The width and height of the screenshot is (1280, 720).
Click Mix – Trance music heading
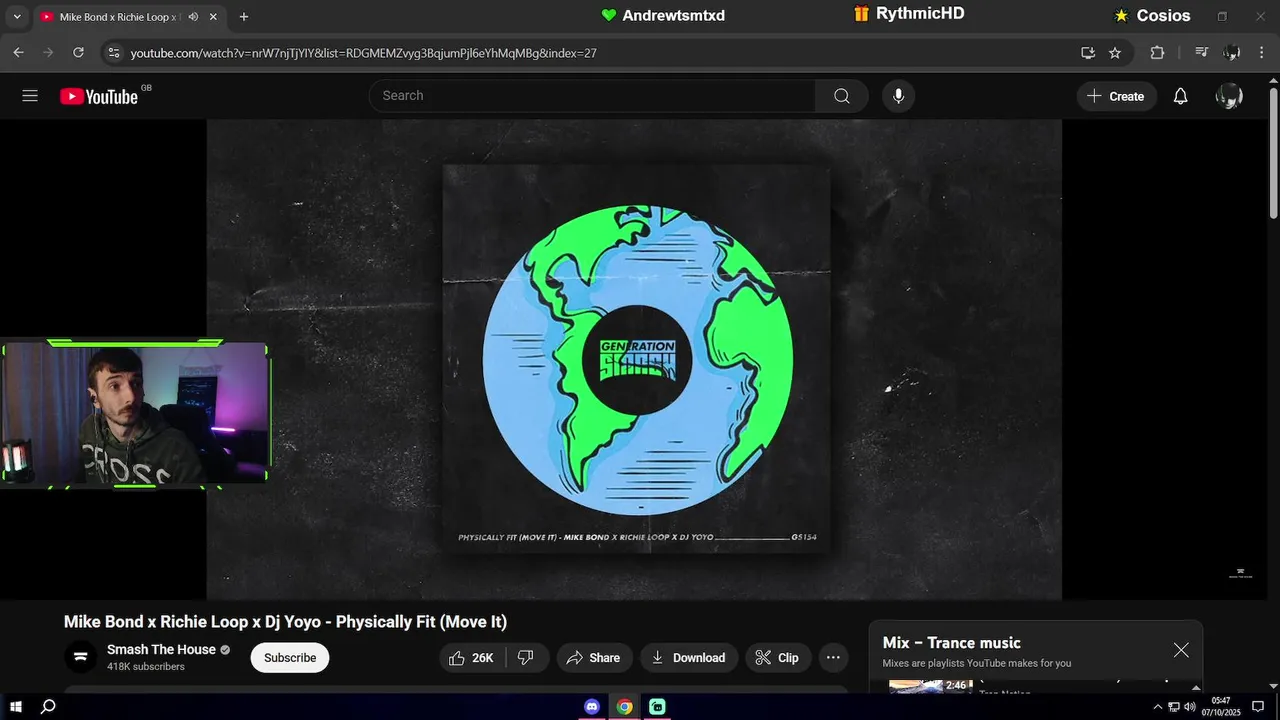click(x=952, y=643)
